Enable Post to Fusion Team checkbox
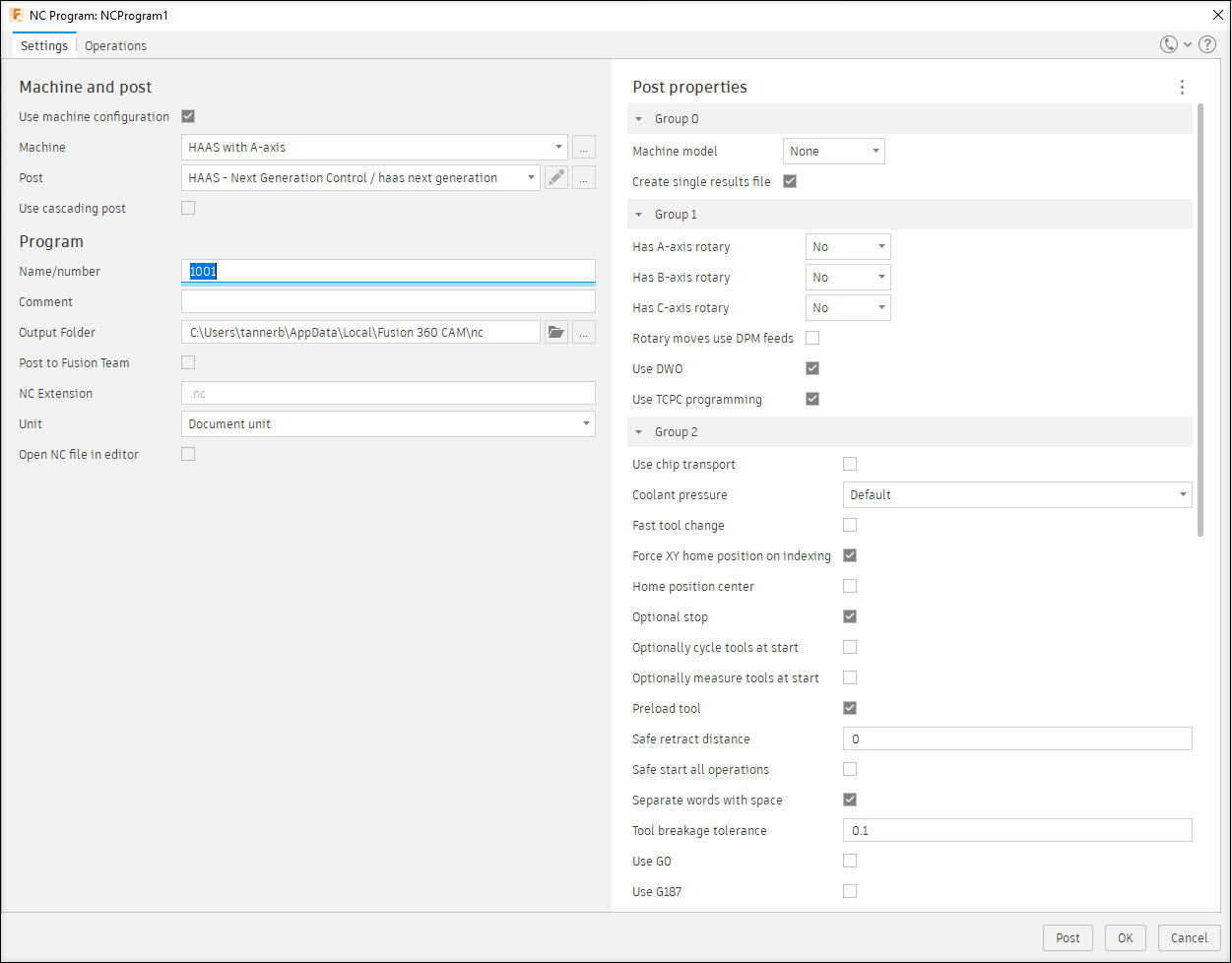Image resolution: width=1232 pixels, height=963 pixels. [x=188, y=362]
